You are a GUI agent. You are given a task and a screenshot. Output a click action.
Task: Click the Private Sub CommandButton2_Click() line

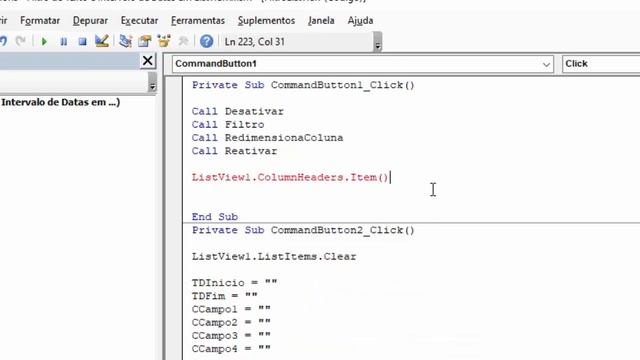click(x=303, y=230)
